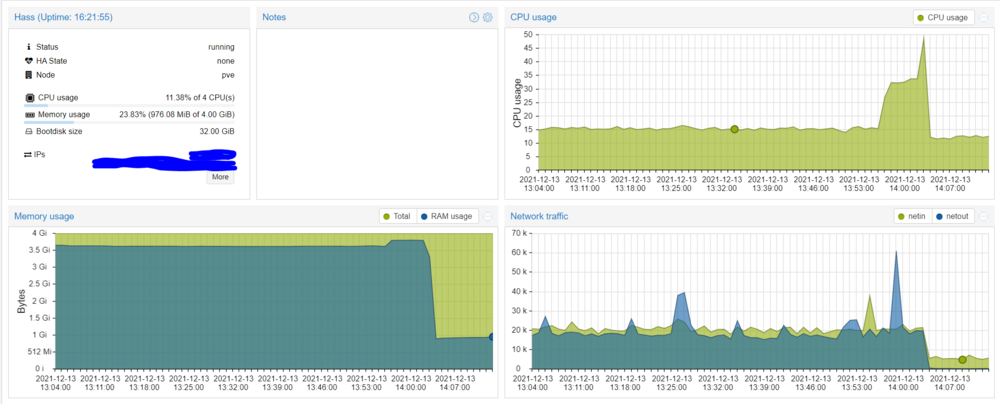Toggle RAM usage series in Memory legend

449,216
